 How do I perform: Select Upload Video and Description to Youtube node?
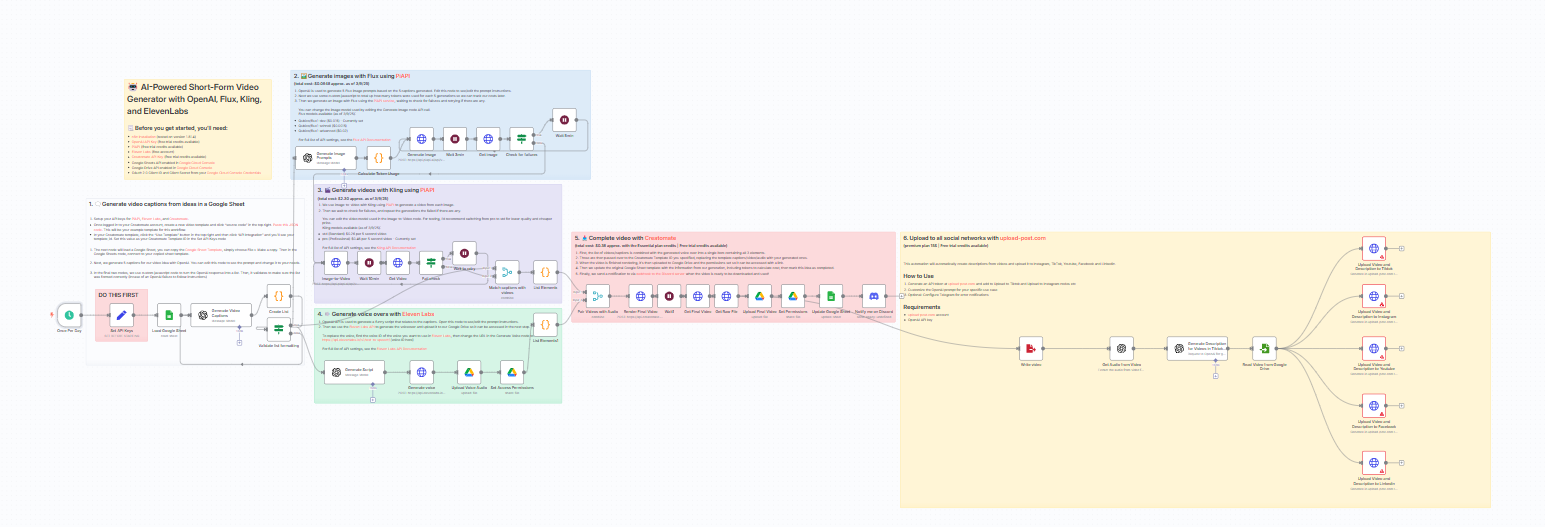click(1375, 348)
